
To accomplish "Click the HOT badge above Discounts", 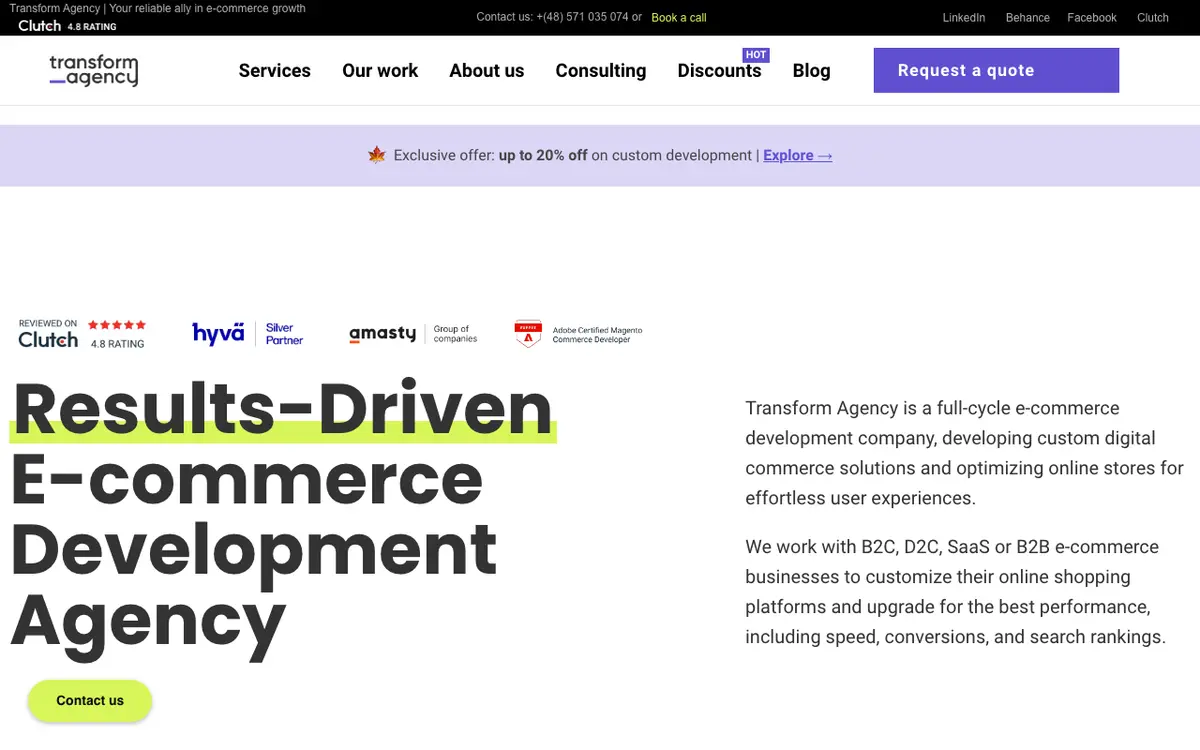I will pos(756,55).
